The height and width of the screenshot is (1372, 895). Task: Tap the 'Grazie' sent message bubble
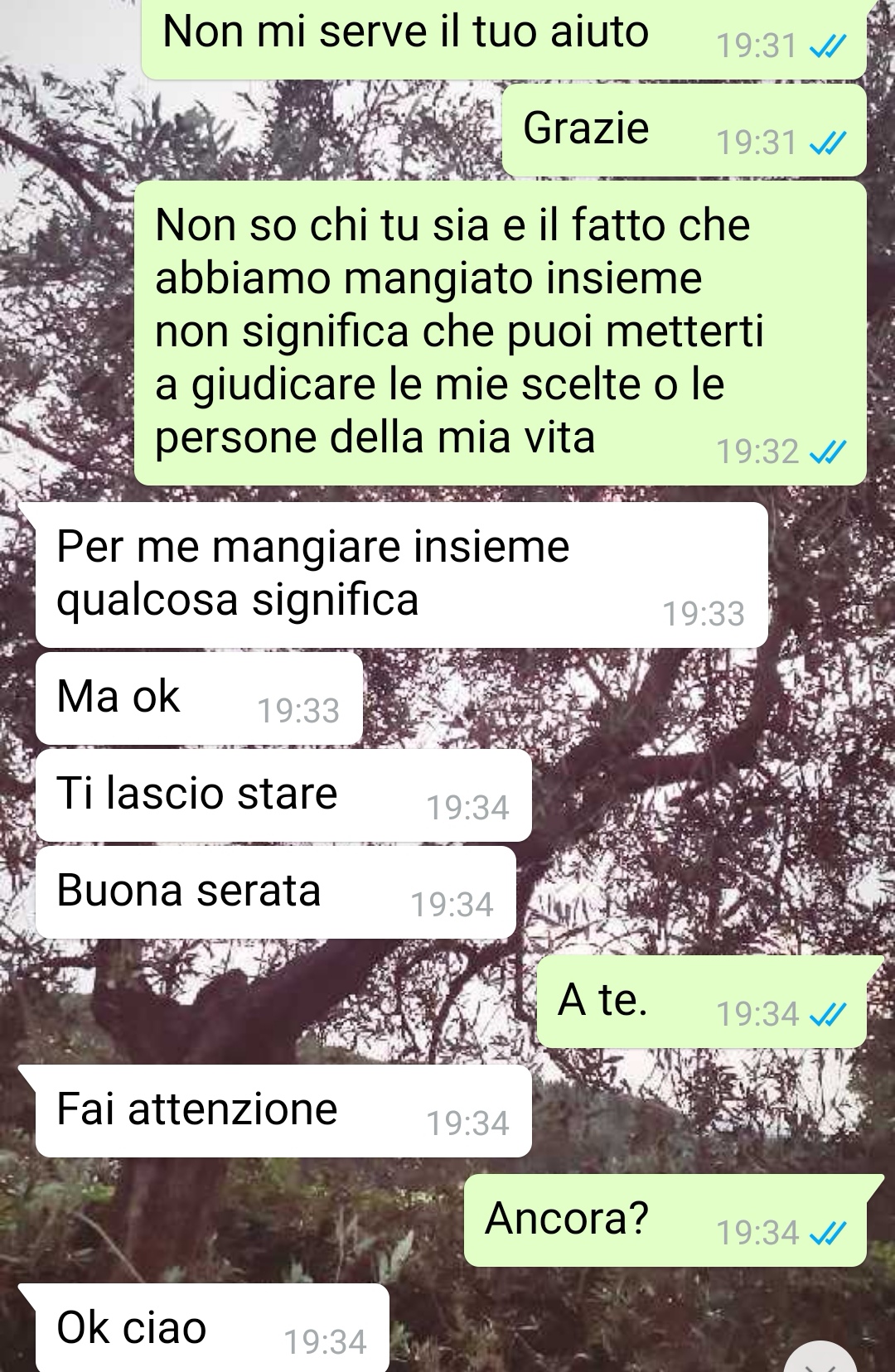[x=685, y=130]
